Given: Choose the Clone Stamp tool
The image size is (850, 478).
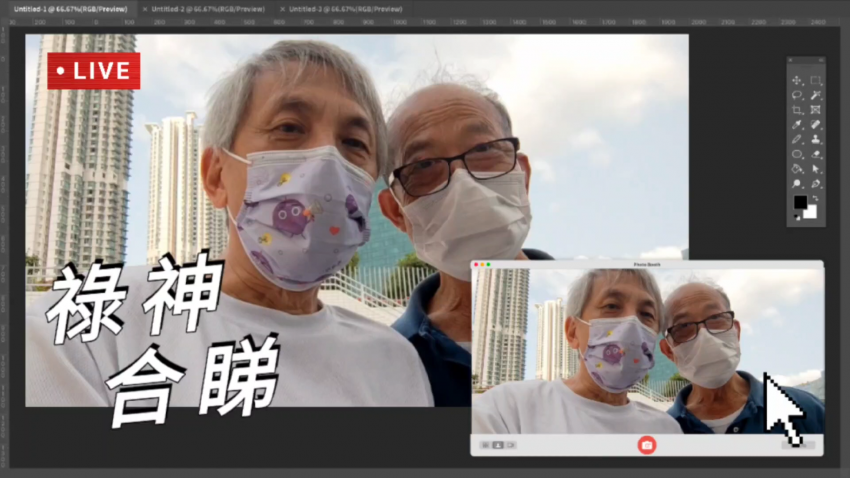Looking at the screenshot, I should pos(816,140).
